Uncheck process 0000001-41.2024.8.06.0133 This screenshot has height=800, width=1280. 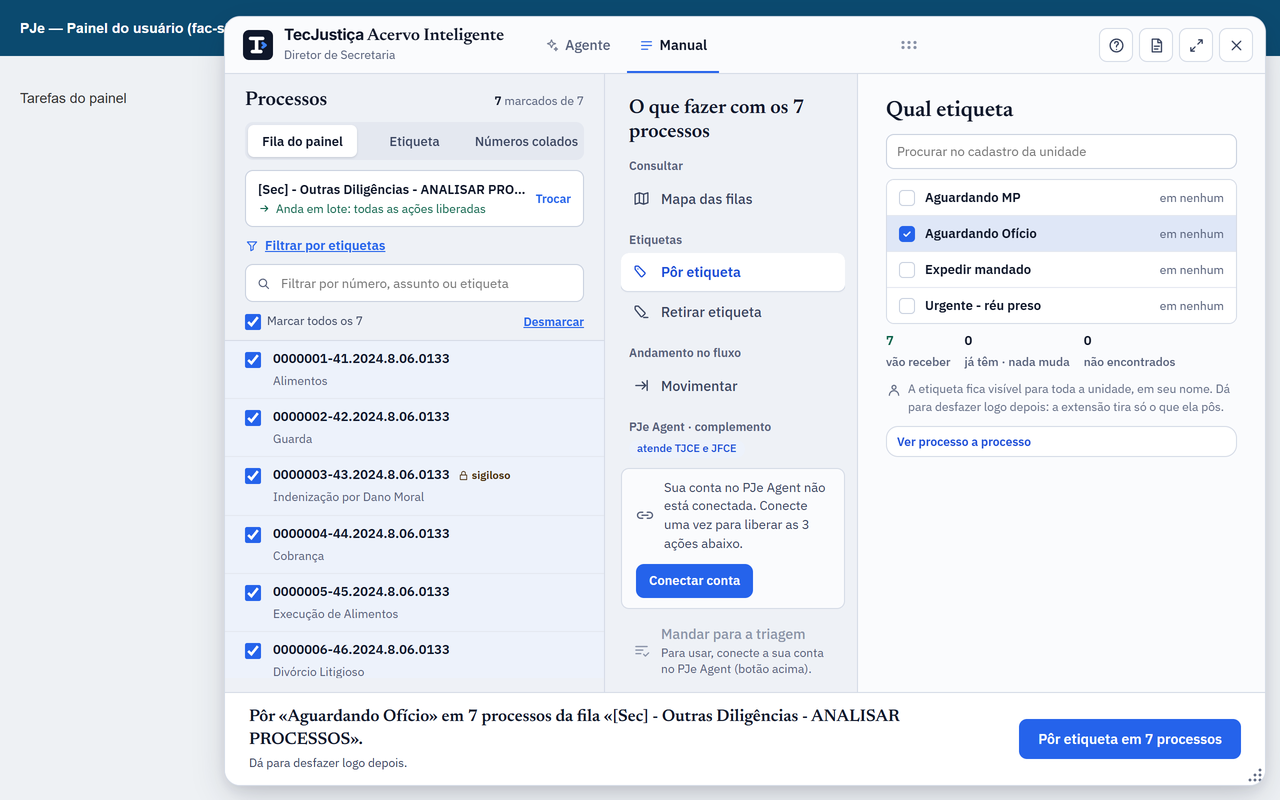pos(253,360)
